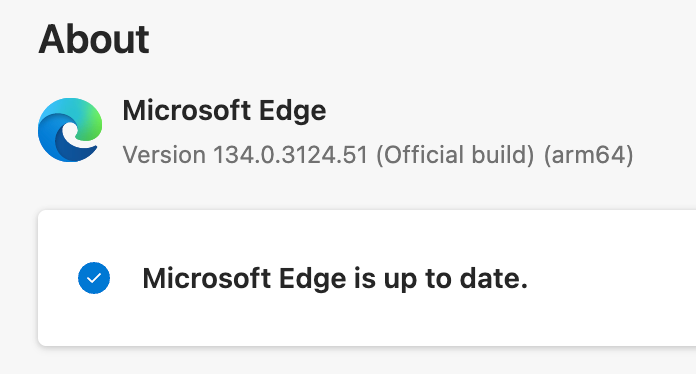The height and width of the screenshot is (374, 696).
Task: Click the word date in update status
Action: tap(494, 279)
